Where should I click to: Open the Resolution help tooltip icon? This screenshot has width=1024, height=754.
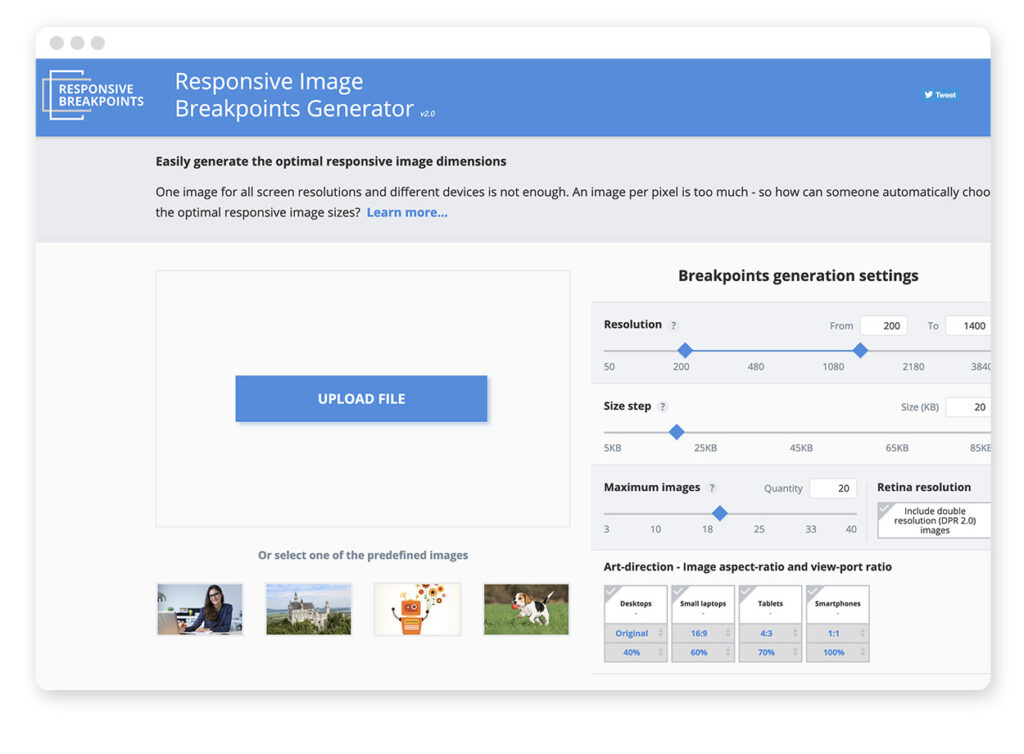coord(672,324)
